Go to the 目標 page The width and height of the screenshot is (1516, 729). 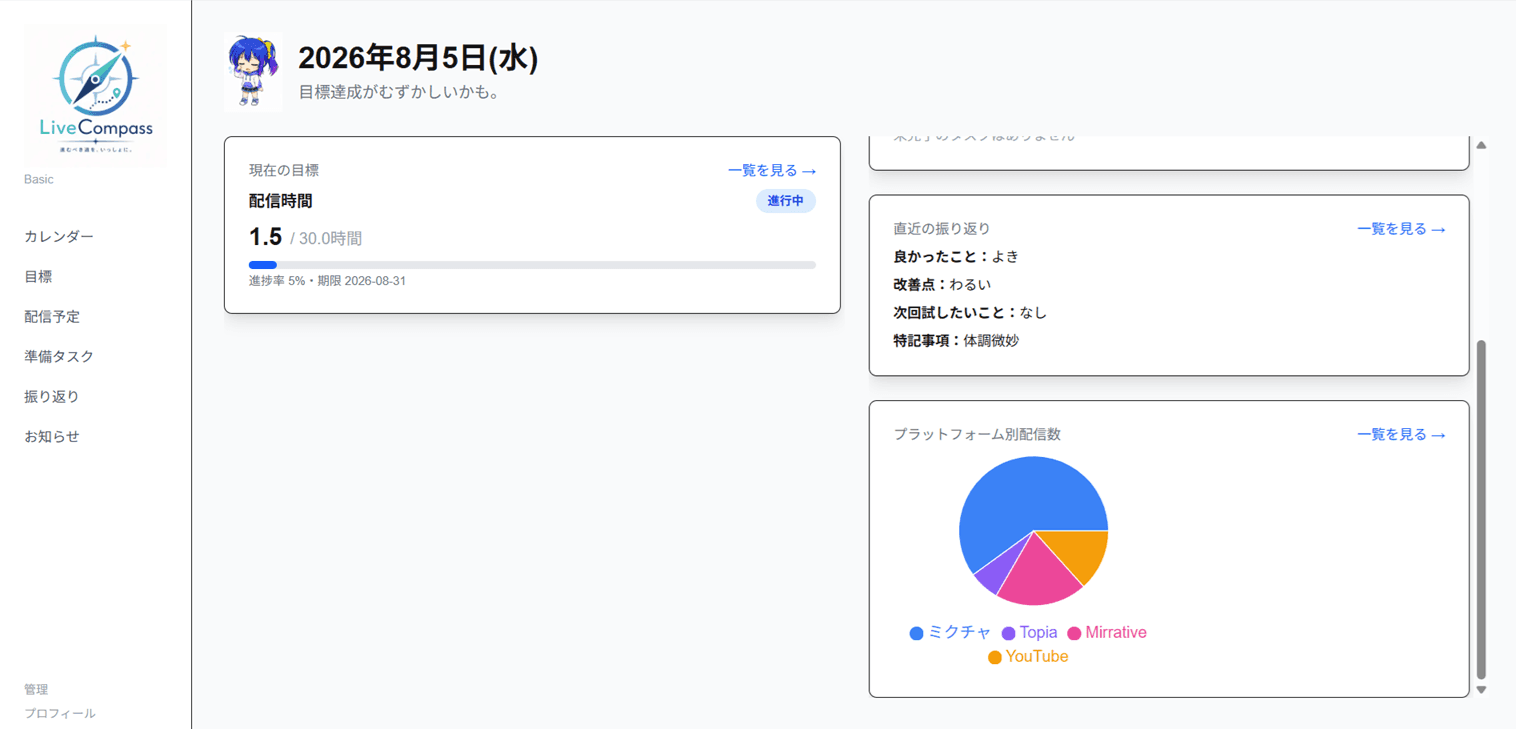(x=38, y=277)
